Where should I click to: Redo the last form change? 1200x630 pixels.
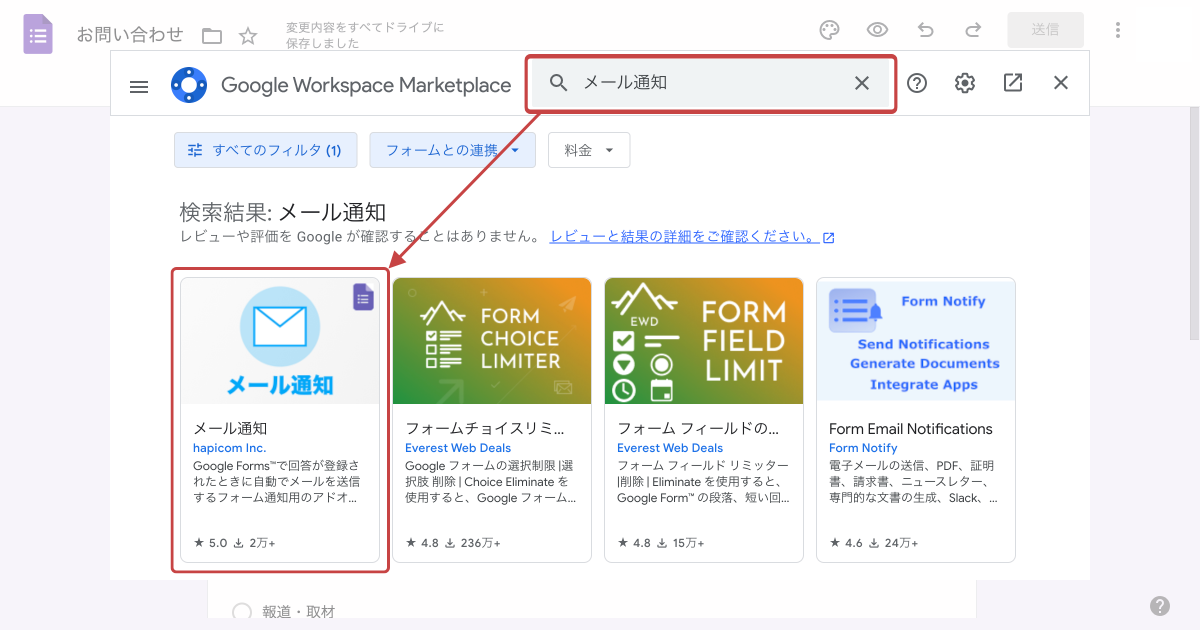[x=973, y=30]
